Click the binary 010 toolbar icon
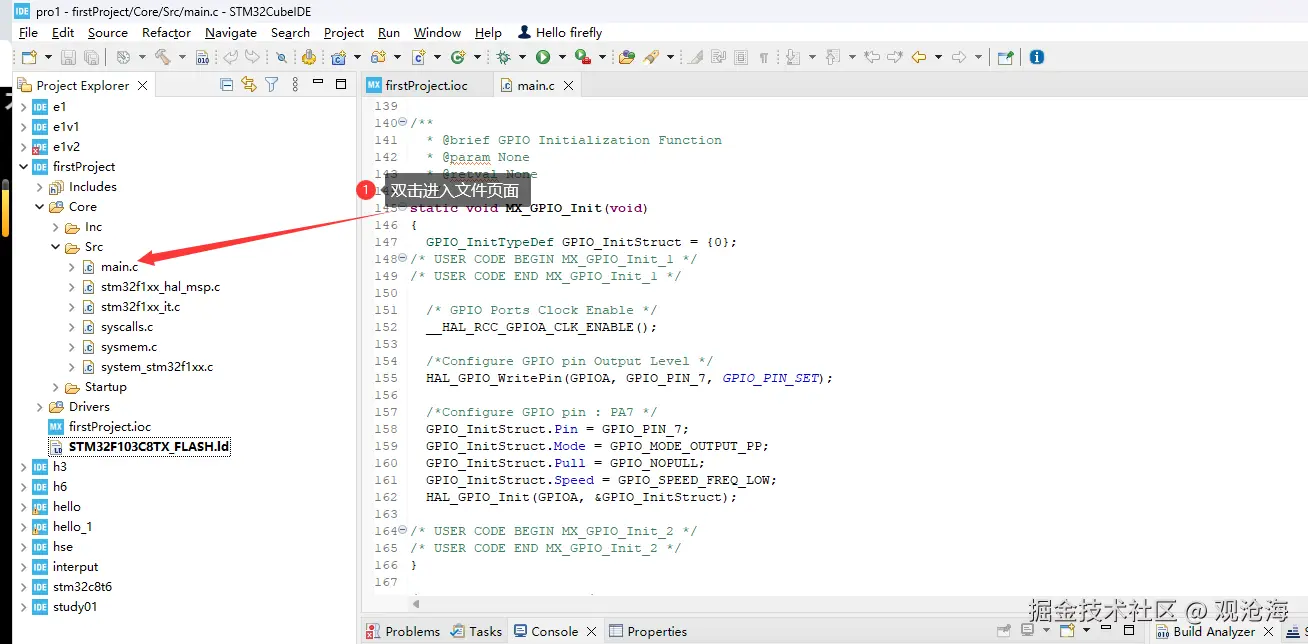This screenshot has width=1308, height=644. [202, 58]
